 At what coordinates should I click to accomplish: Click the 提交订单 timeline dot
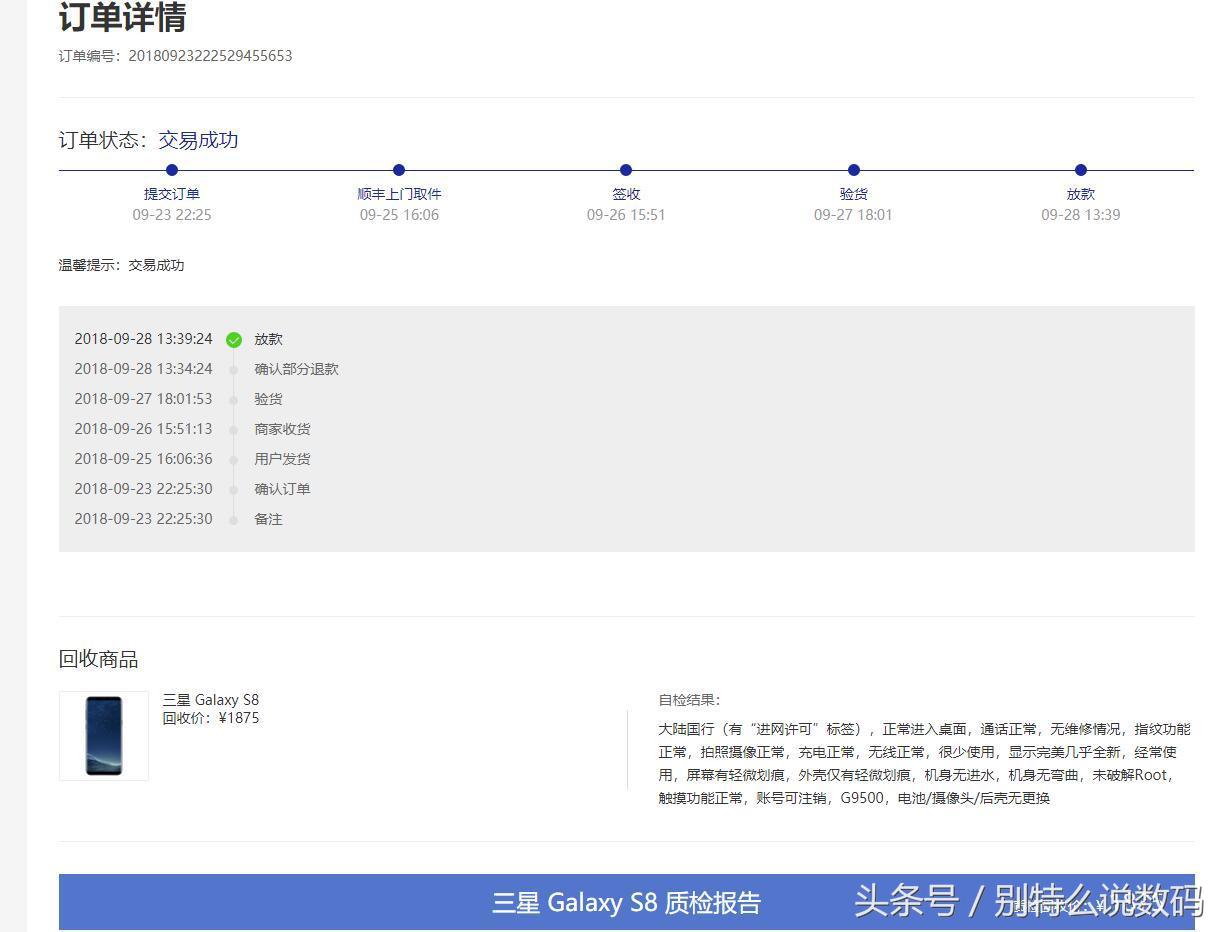[171, 170]
